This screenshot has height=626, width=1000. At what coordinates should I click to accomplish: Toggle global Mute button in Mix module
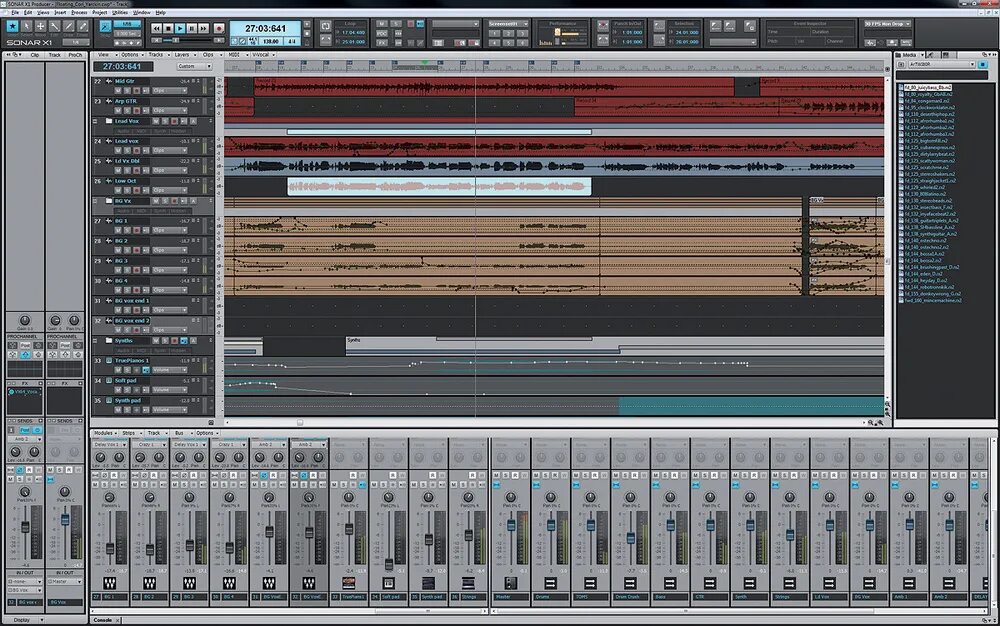pyautogui.click(x=381, y=24)
